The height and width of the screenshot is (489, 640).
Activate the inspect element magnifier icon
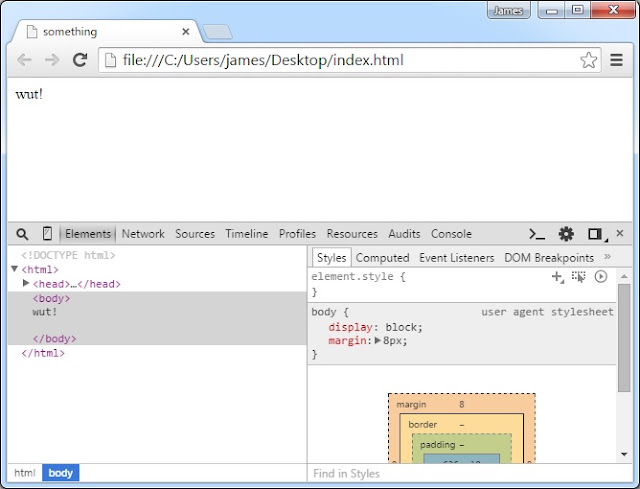[x=22, y=234]
